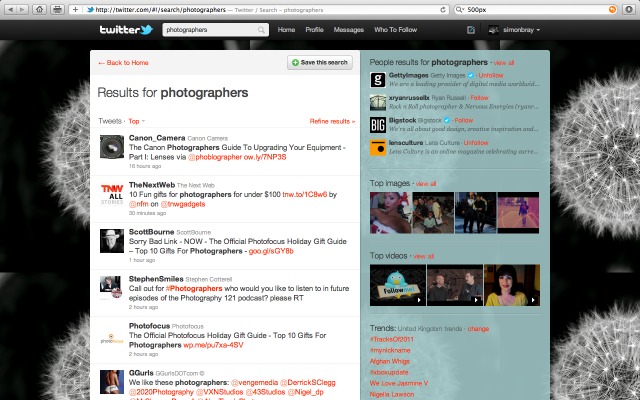Click magnifier icon in Twitter search box
The height and width of the screenshot is (400, 640).
click(x=261, y=30)
